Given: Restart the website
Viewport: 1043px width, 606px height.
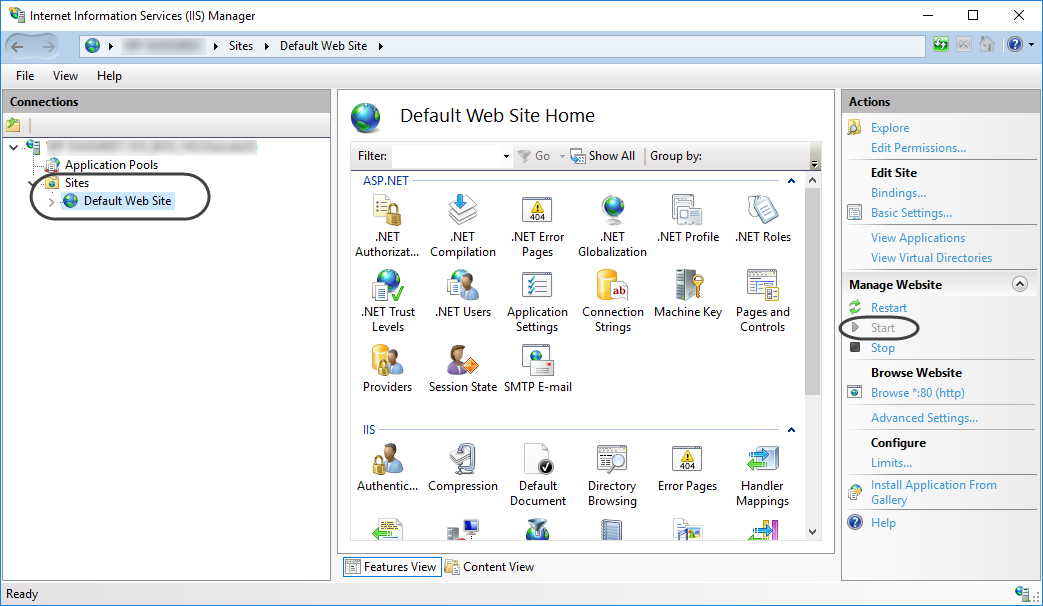Looking at the screenshot, I should coord(889,308).
